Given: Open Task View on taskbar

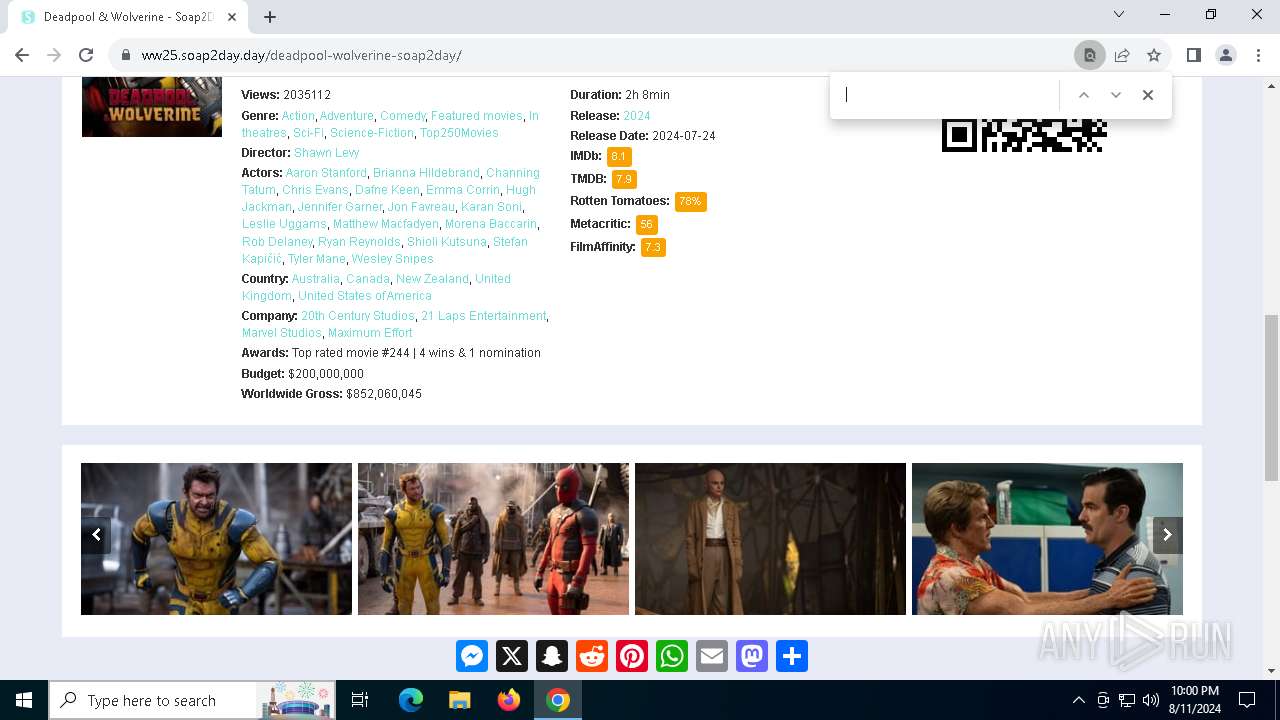Looking at the screenshot, I should pyautogui.click(x=360, y=700).
